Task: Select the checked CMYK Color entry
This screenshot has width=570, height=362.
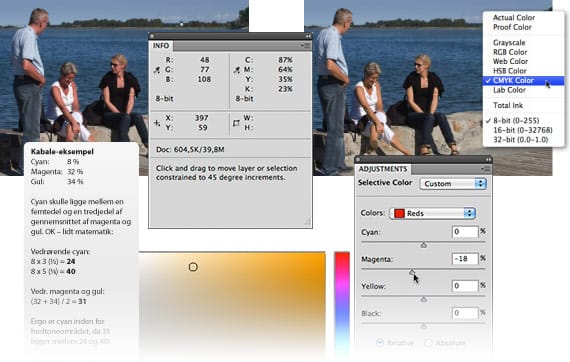Action: click(523, 80)
